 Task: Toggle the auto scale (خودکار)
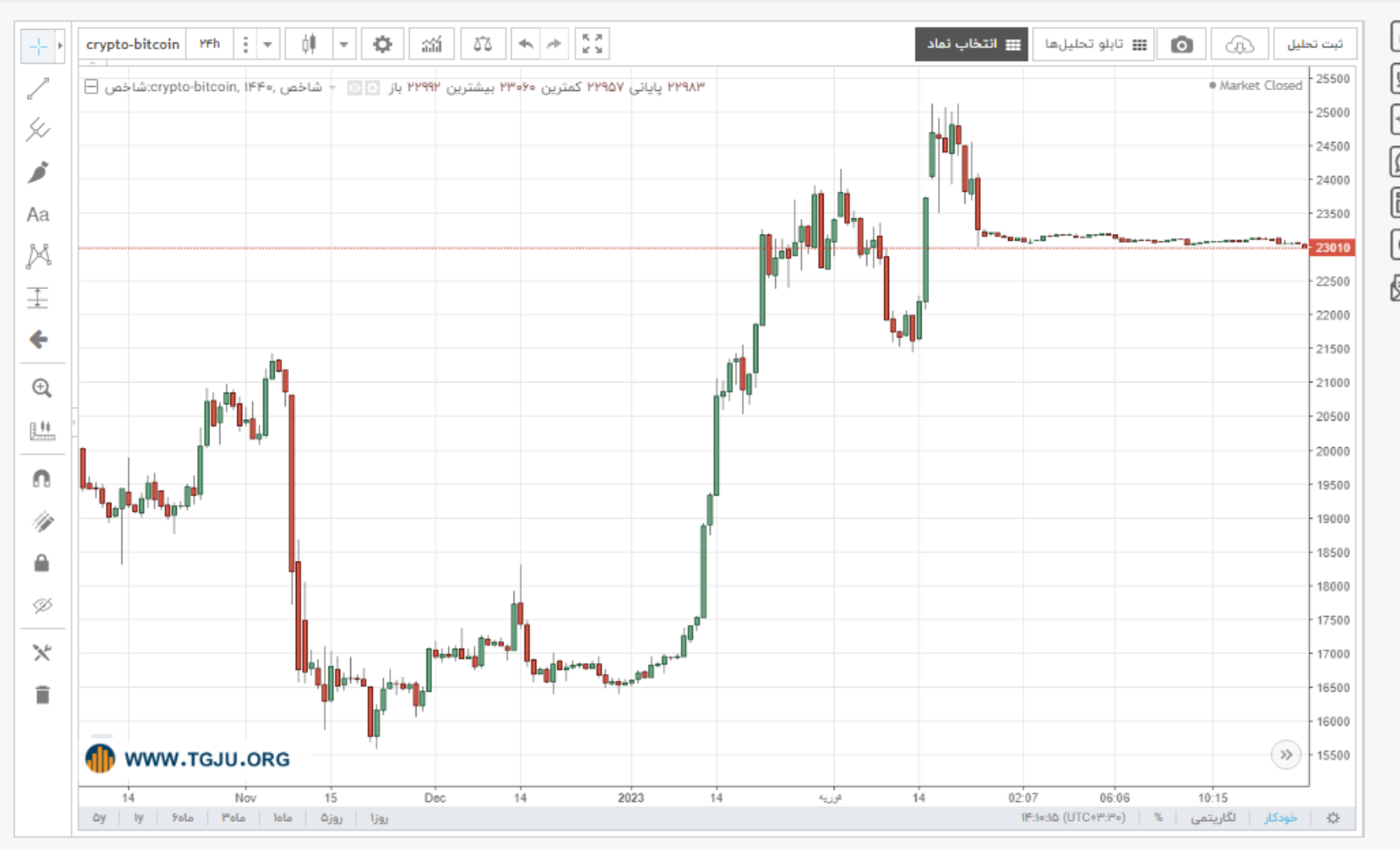point(1280,818)
